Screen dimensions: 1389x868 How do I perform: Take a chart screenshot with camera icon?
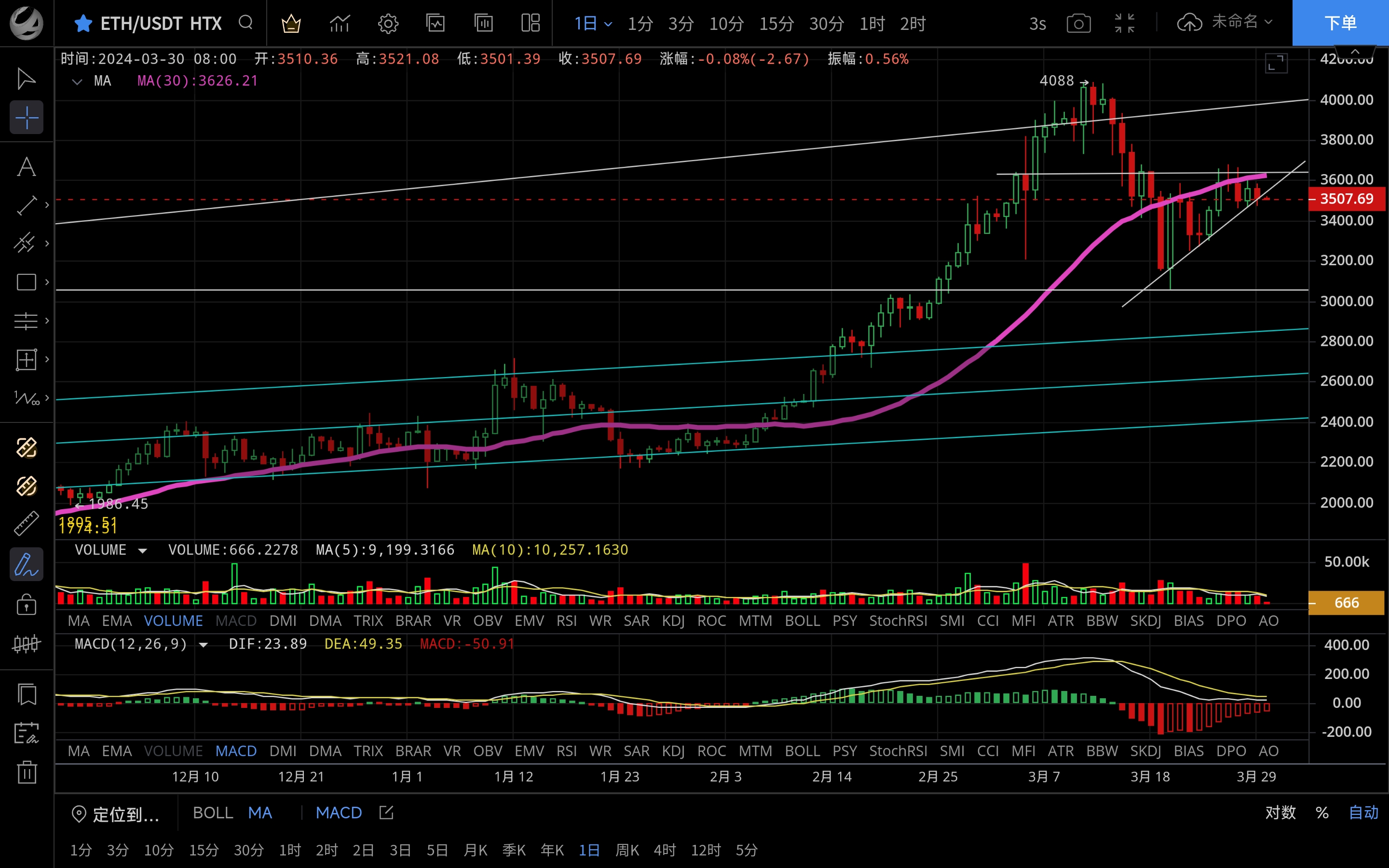[x=1078, y=24]
